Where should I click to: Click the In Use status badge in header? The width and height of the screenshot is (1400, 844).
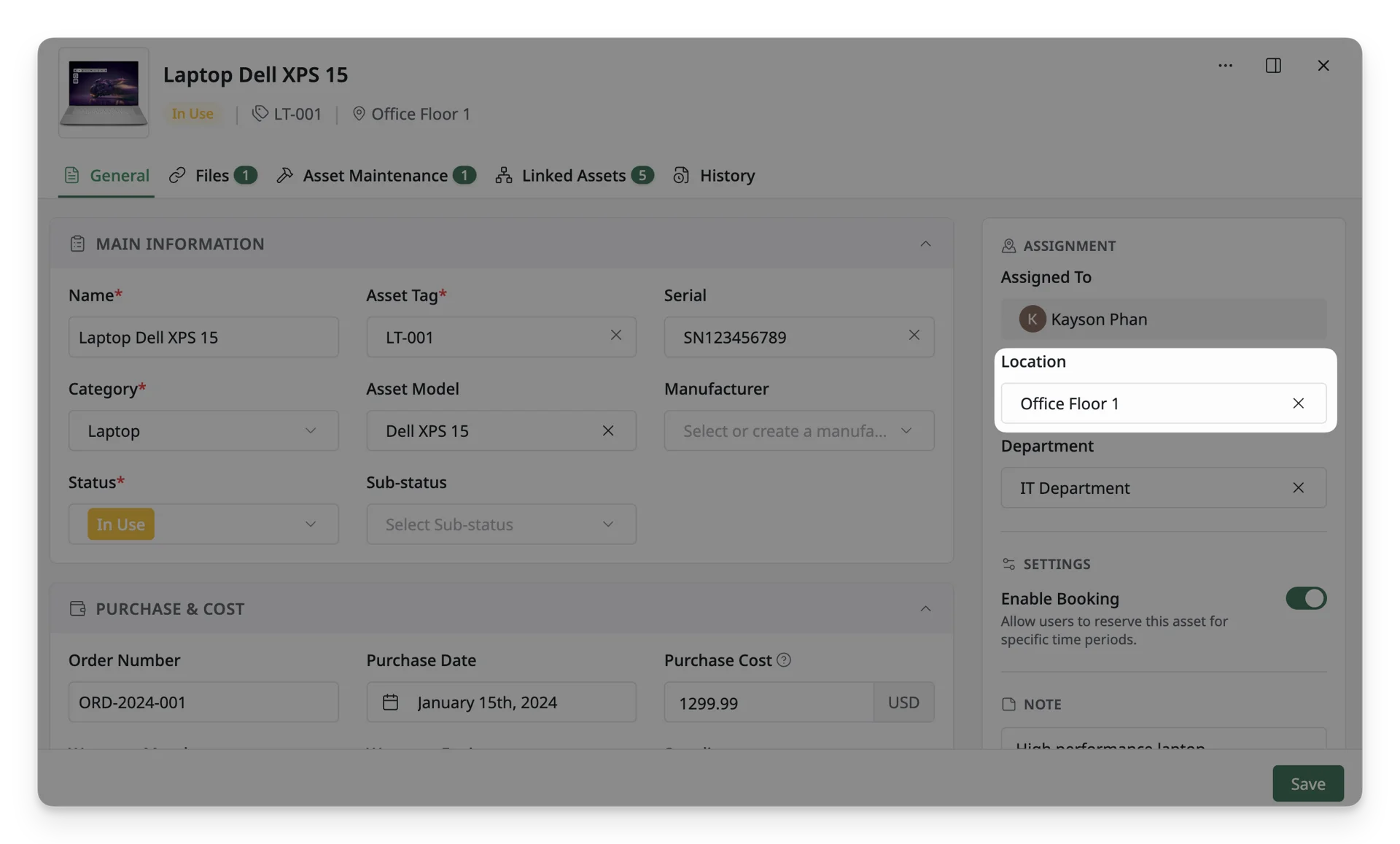point(192,114)
